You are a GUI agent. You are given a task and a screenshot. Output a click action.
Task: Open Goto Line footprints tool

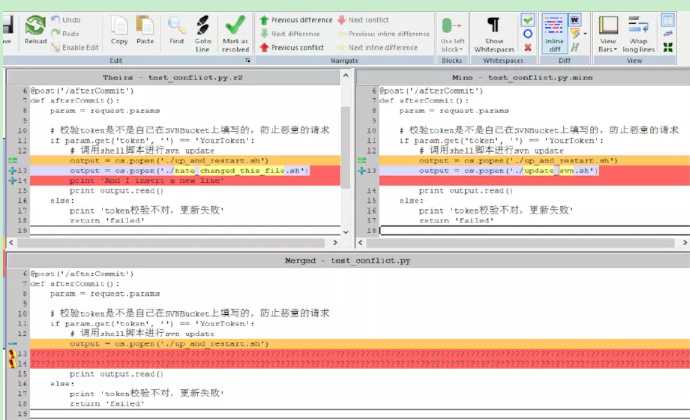coord(202,34)
